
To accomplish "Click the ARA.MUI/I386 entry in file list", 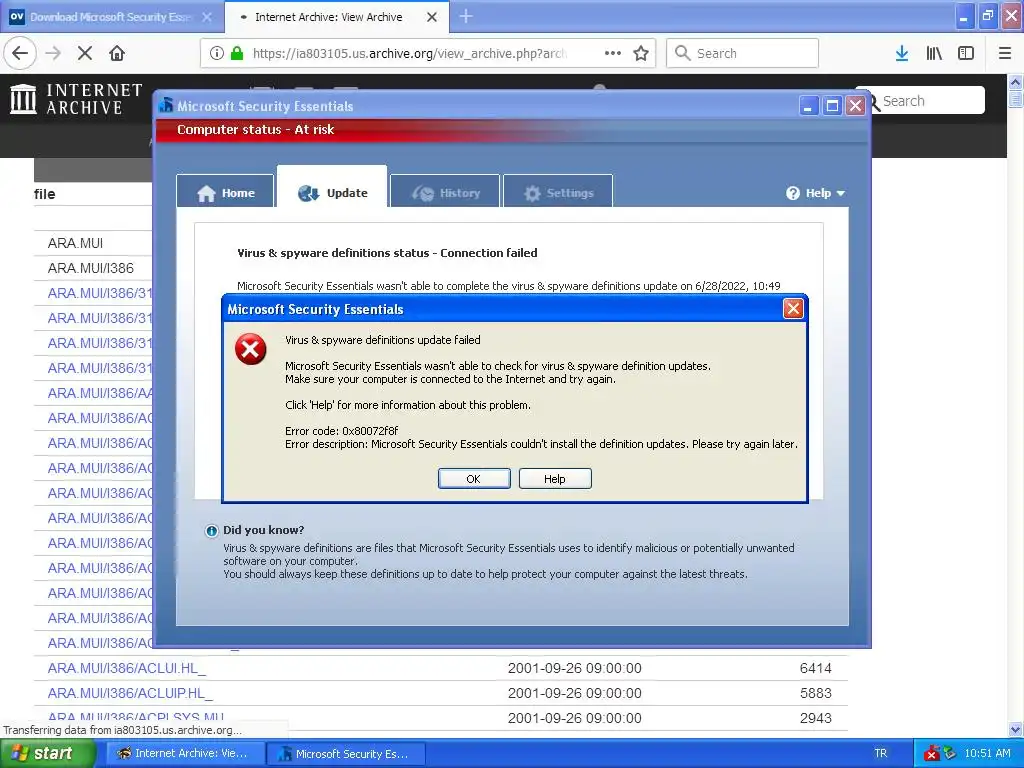I will (91, 268).
